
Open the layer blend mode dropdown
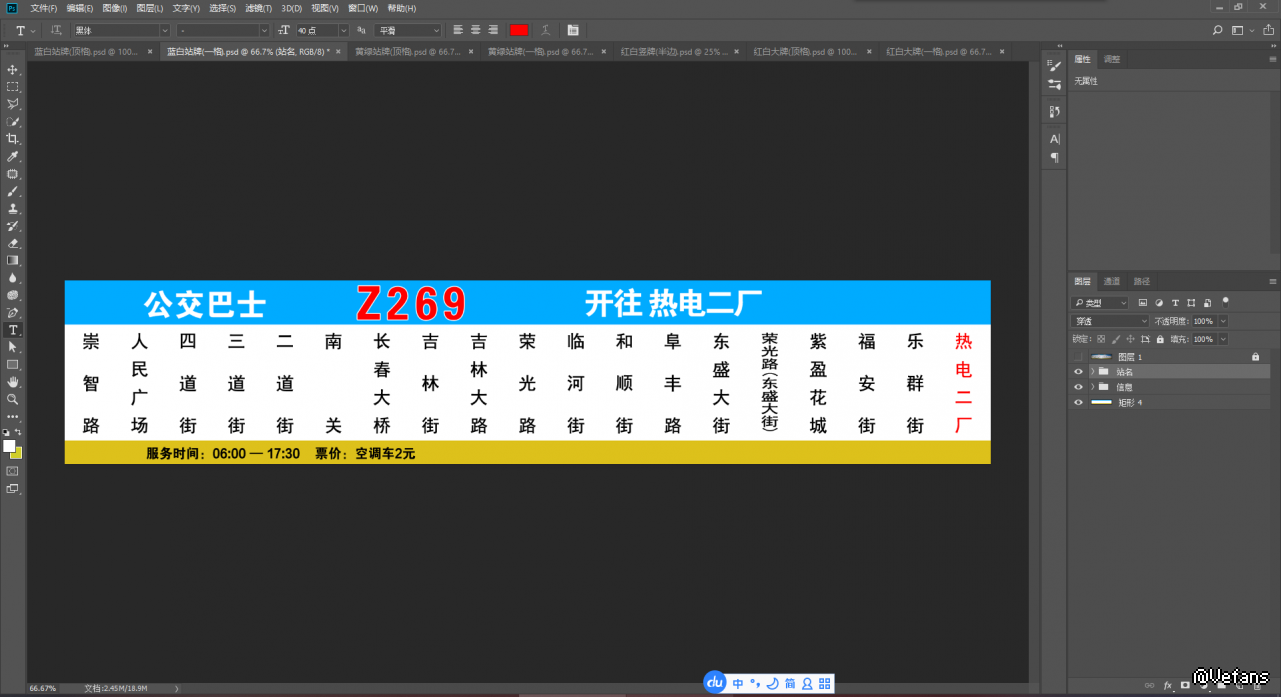pyautogui.click(x=1109, y=321)
